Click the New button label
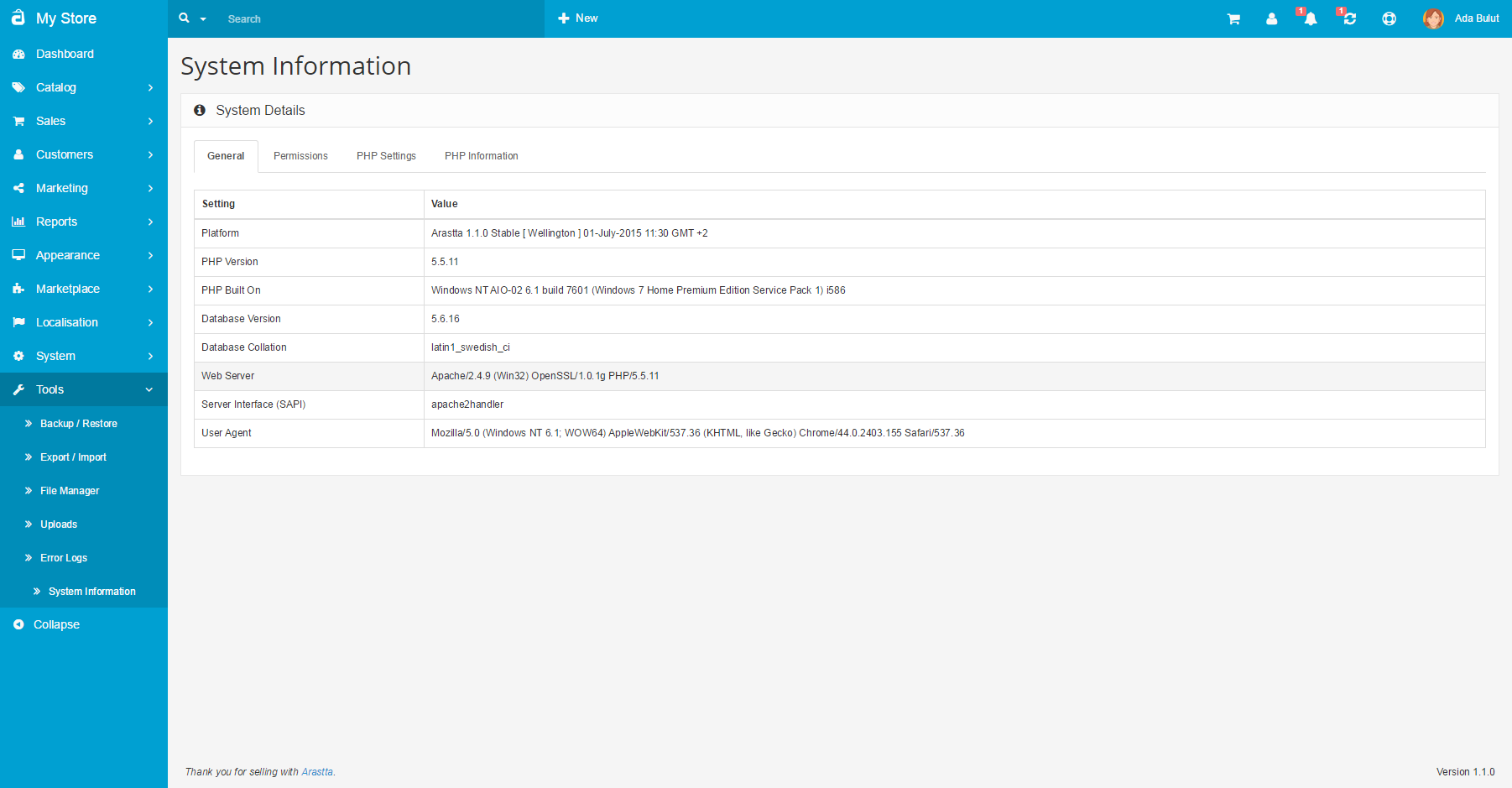This screenshot has height=788, width=1512. pos(587,18)
